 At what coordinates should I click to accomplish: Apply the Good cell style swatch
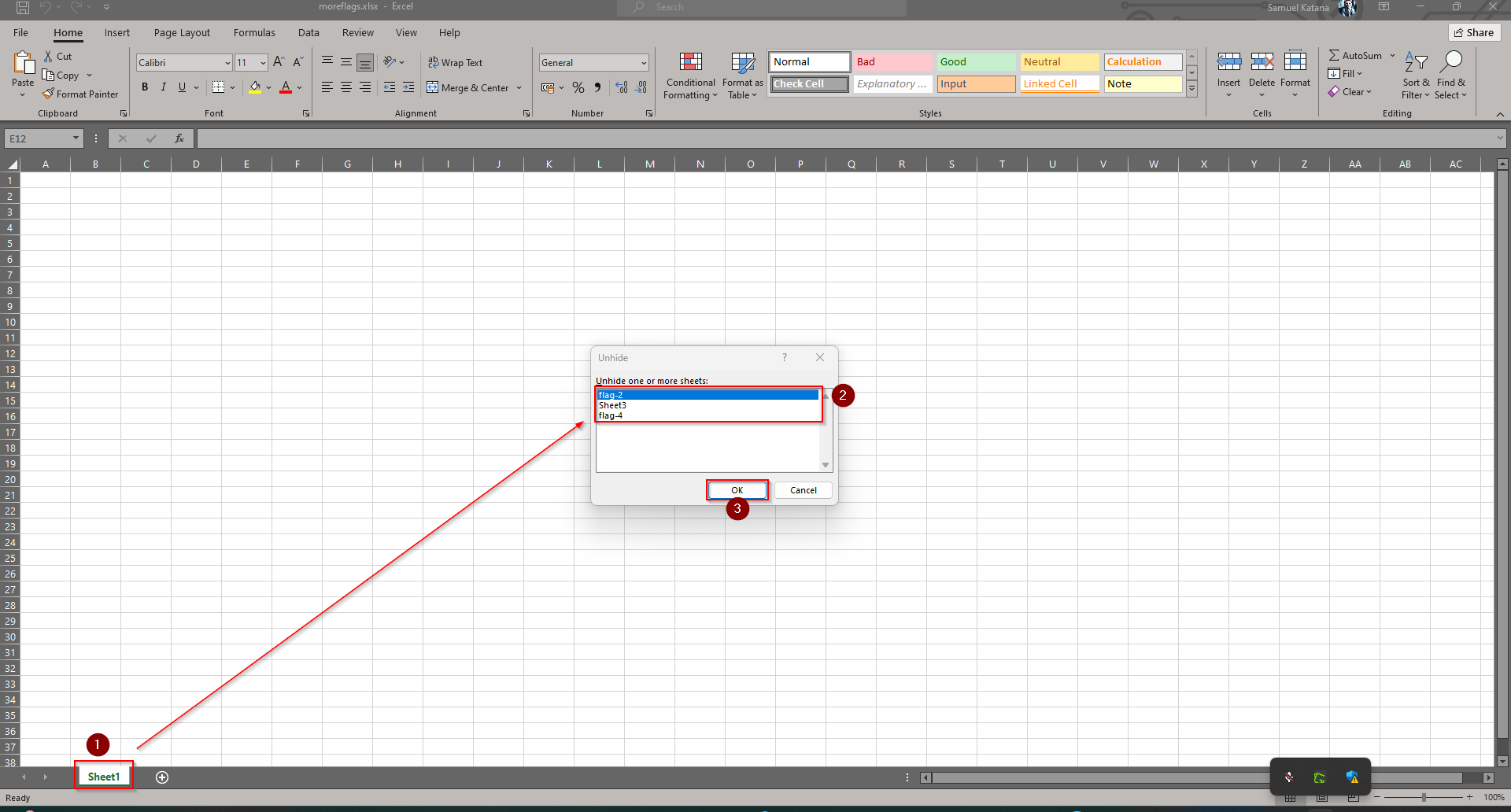coord(975,61)
